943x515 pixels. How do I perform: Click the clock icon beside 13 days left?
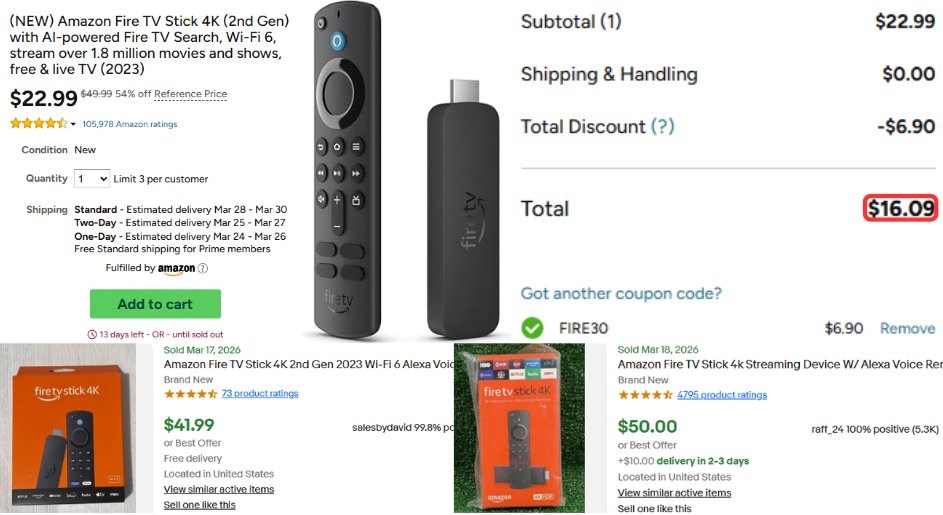92,335
